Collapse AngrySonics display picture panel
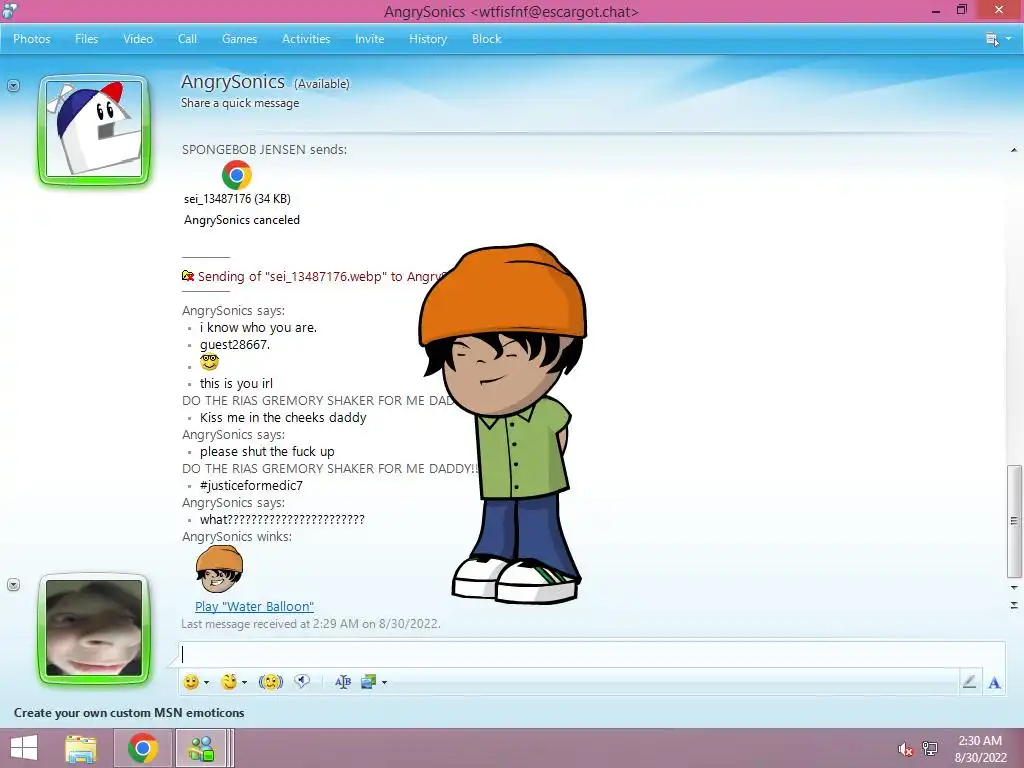 tap(13, 86)
